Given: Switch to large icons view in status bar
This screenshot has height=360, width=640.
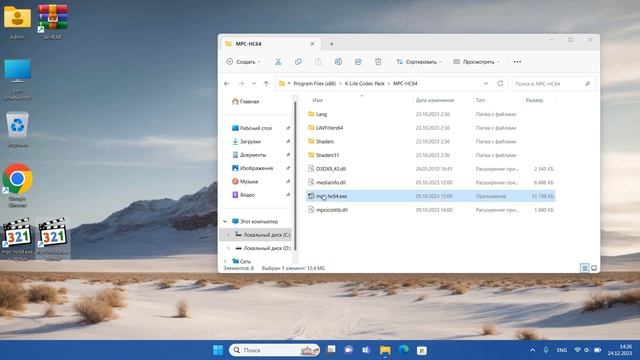Looking at the screenshot, I should tap(594, 268).
